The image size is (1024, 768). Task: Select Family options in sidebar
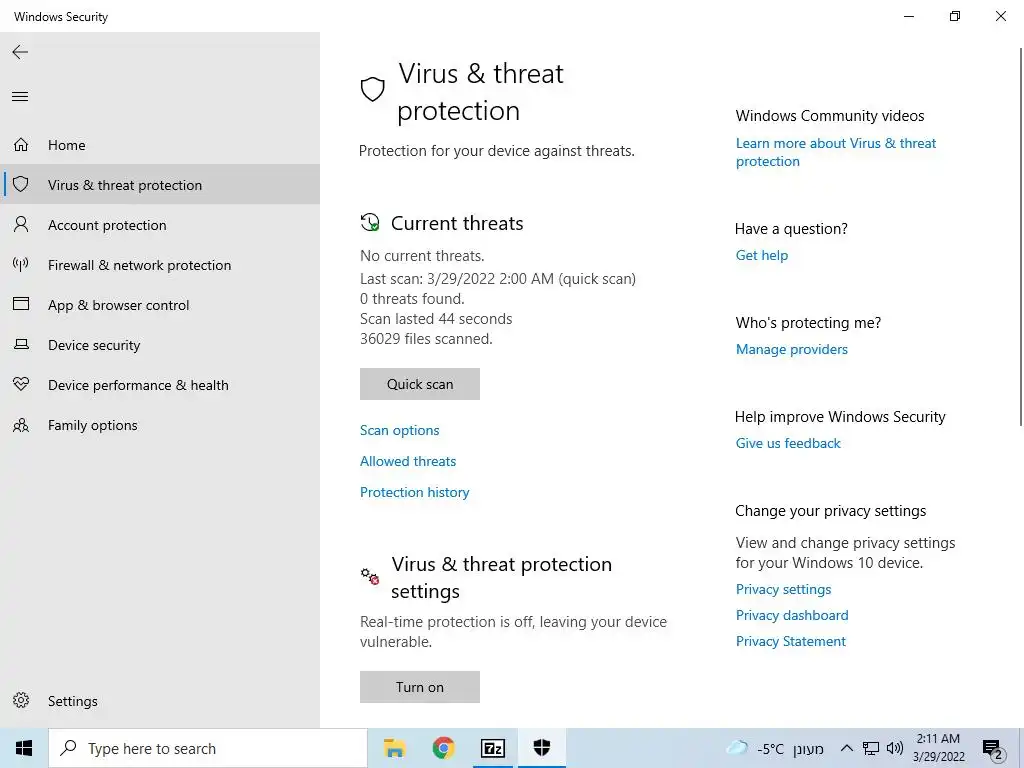coord(160,424)
